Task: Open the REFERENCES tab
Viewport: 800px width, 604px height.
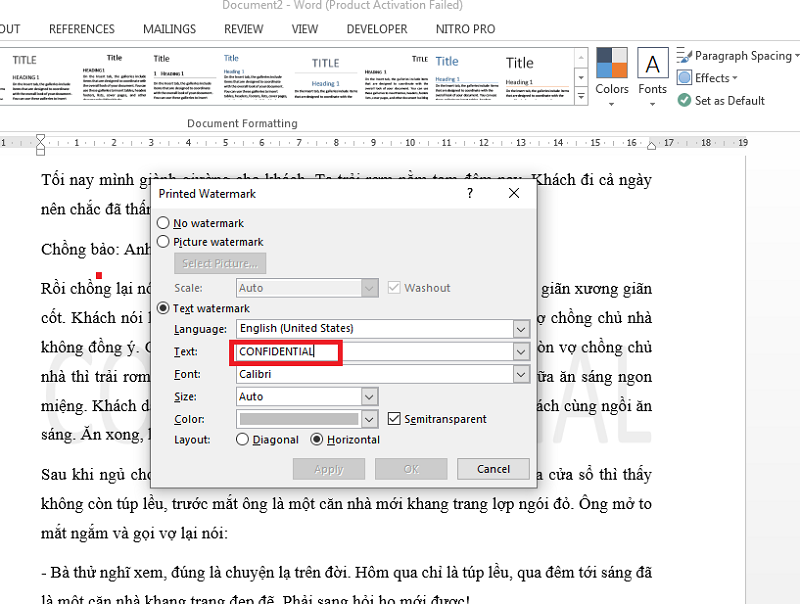Action: pyautogui.click(x=82, y=29)
